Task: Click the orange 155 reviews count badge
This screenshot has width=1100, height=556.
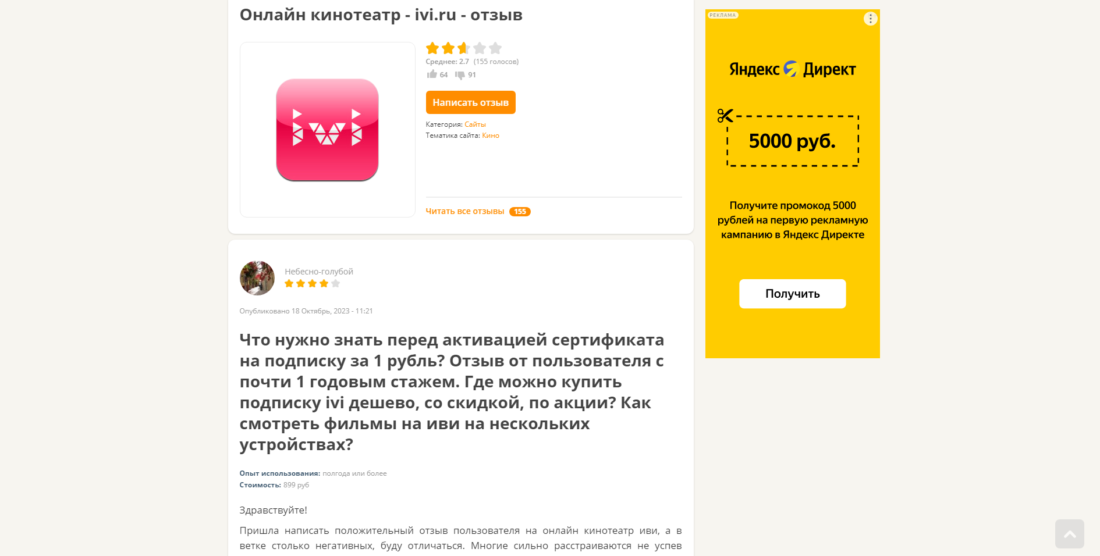Action: [520, 212]
